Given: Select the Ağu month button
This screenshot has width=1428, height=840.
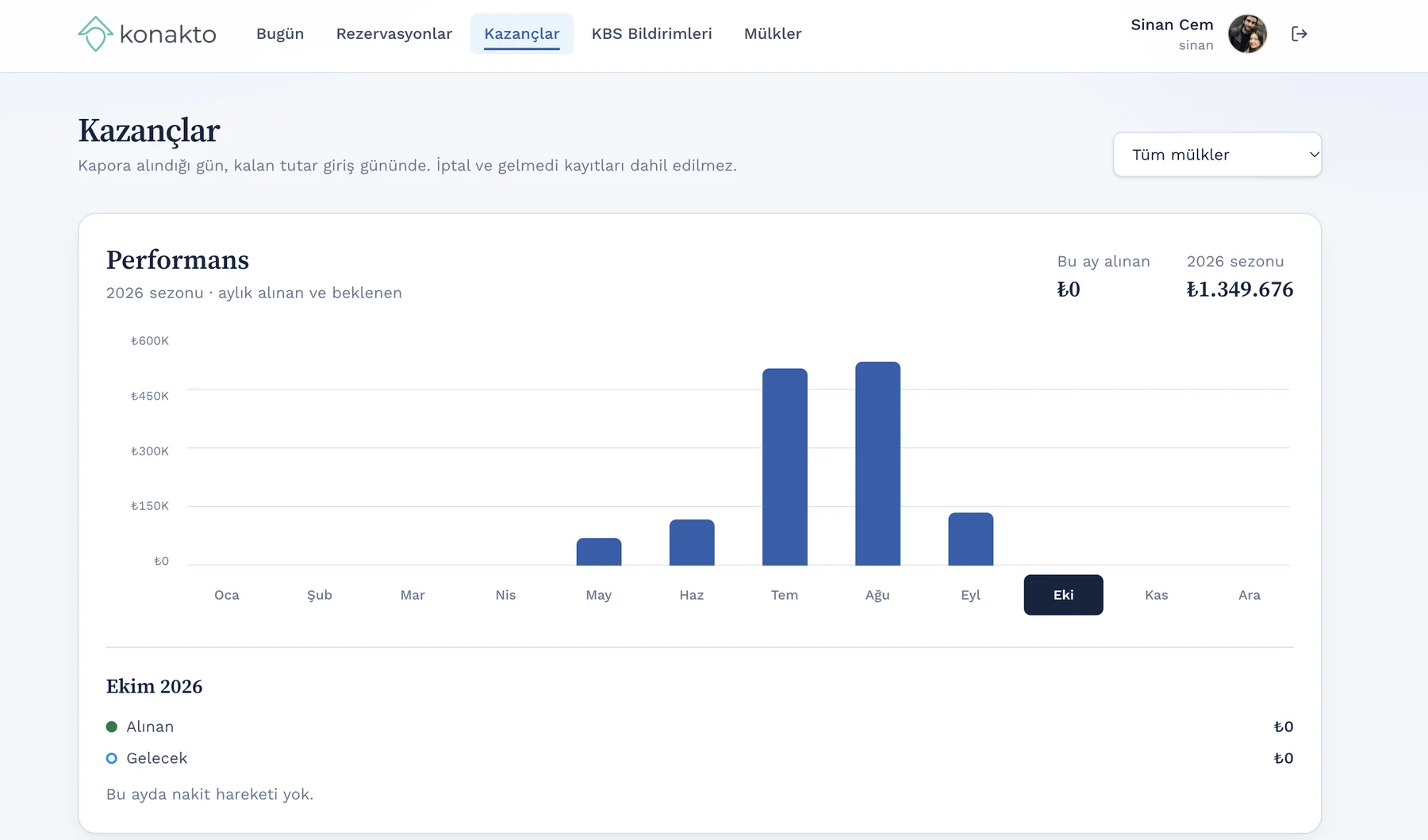Looking at the screenshot, I should (x=877, y=595).
